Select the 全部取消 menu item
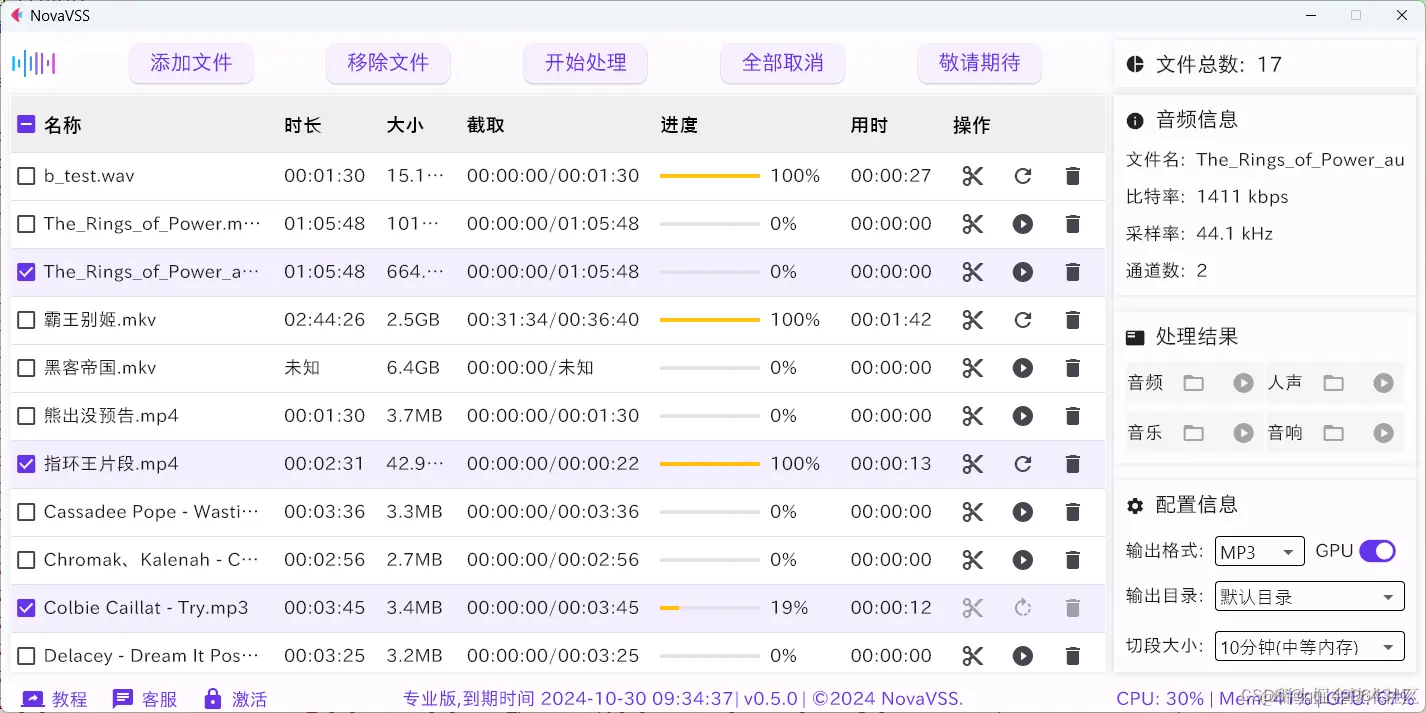Image resolution: width=1426 pixels, height=713 pixels. 782,62
